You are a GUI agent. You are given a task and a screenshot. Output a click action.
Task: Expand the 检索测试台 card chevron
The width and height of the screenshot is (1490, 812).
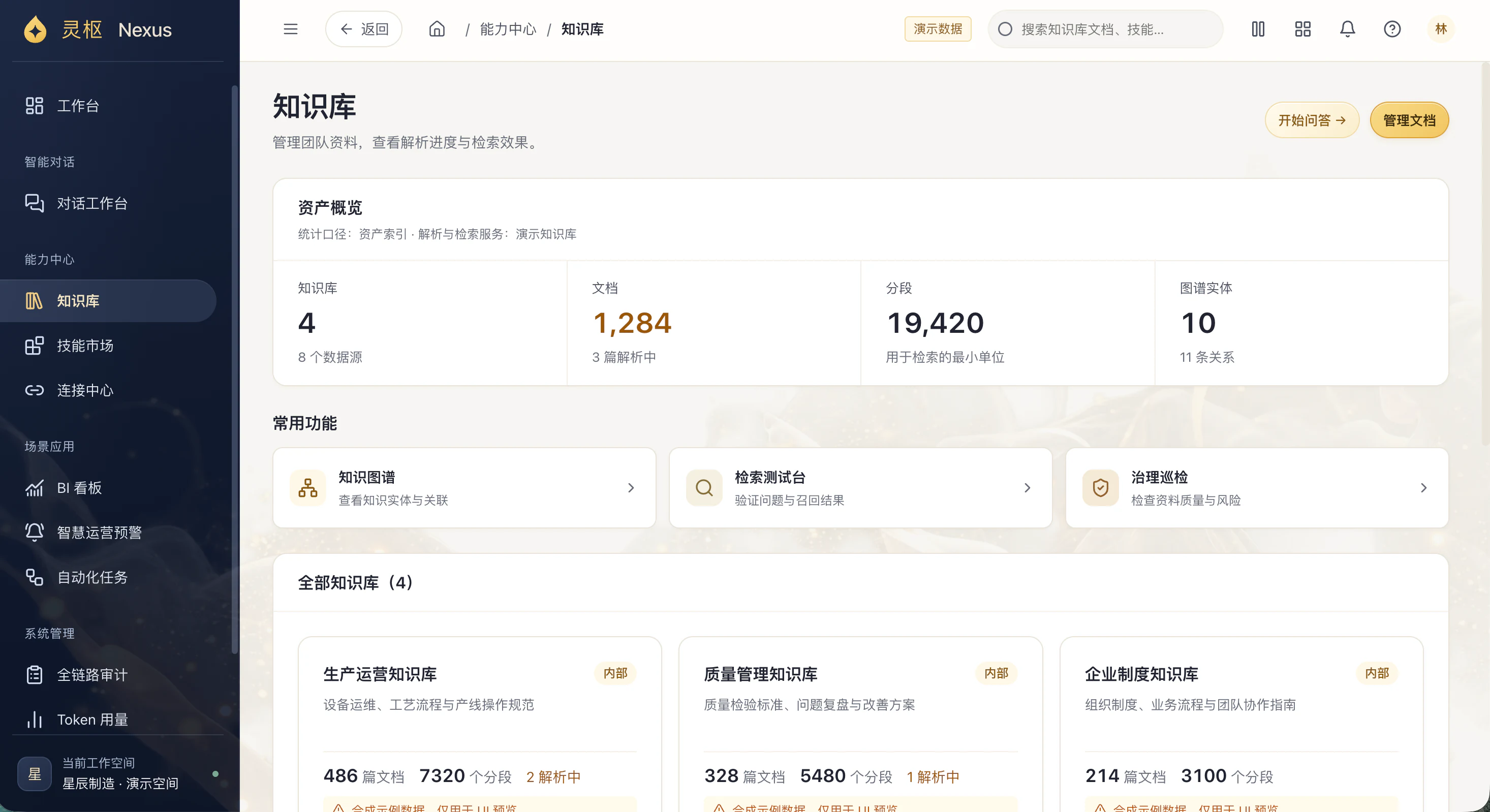(x=1027, y=487)
